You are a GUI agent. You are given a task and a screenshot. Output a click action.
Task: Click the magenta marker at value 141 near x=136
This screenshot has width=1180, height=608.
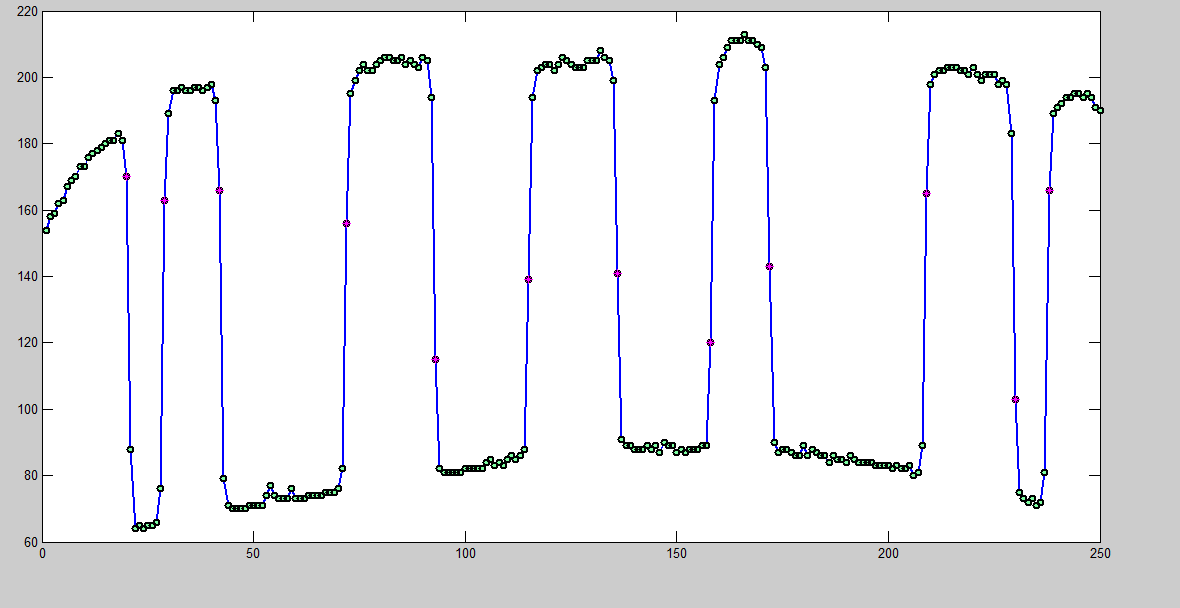(x=617, y=273)
